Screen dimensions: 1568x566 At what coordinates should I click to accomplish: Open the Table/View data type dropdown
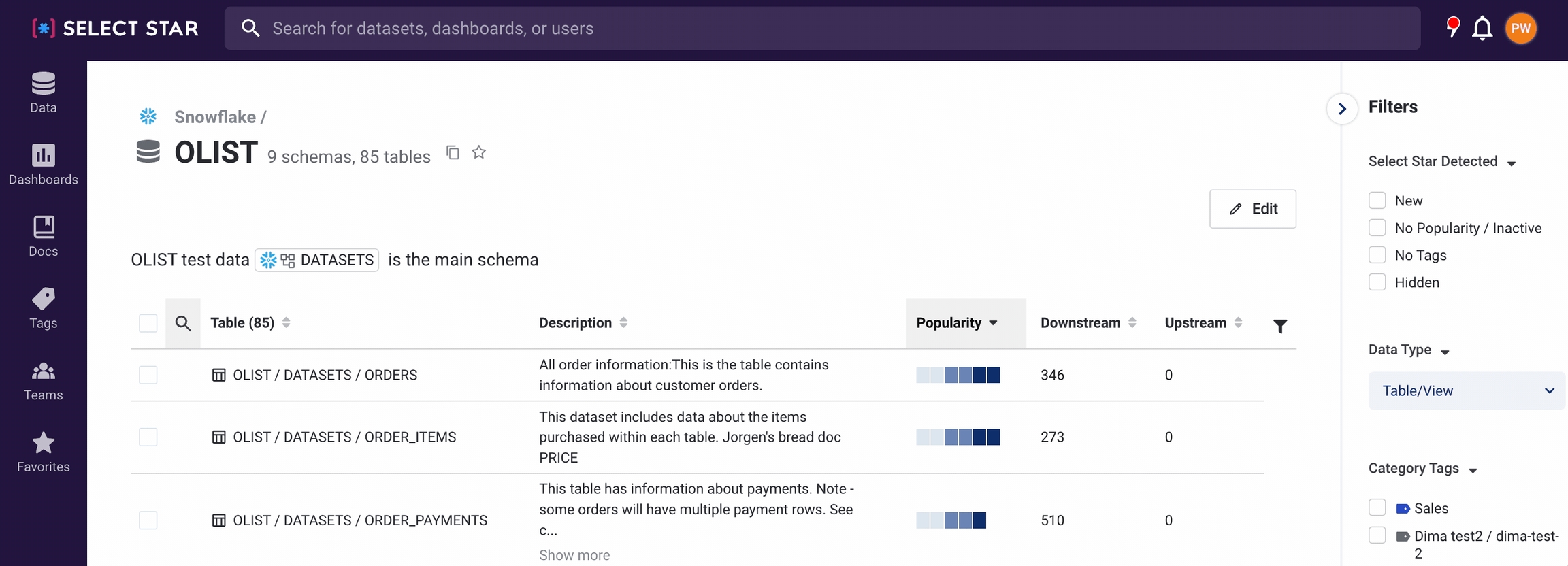click(1467, 390)
